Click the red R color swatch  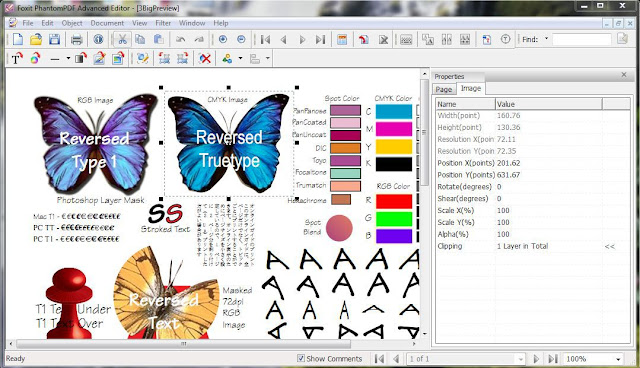click(393, 201)
